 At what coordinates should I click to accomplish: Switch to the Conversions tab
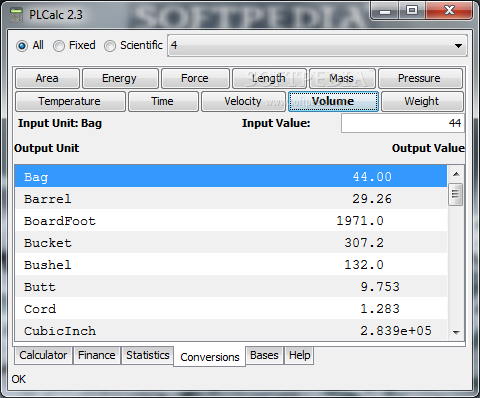pyautogui.click(x=210, y=357)
